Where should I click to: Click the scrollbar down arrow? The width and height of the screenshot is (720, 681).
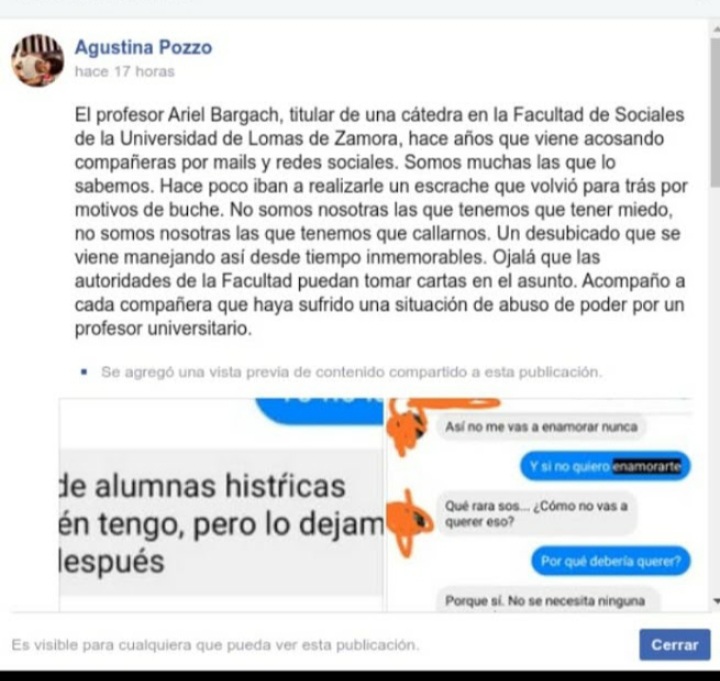point(716,600)
